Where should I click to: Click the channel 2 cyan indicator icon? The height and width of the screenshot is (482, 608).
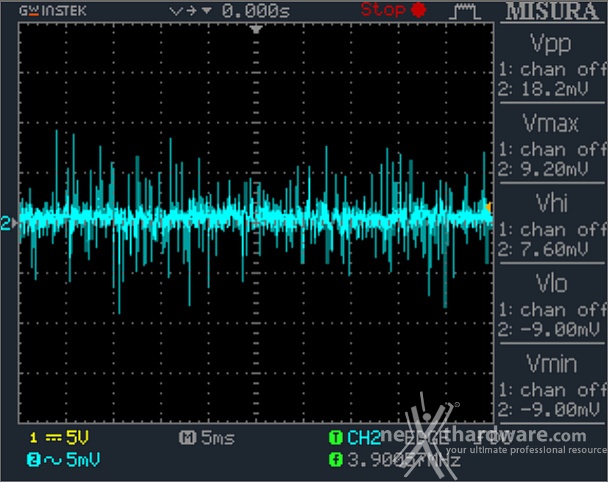pos(33,460)
